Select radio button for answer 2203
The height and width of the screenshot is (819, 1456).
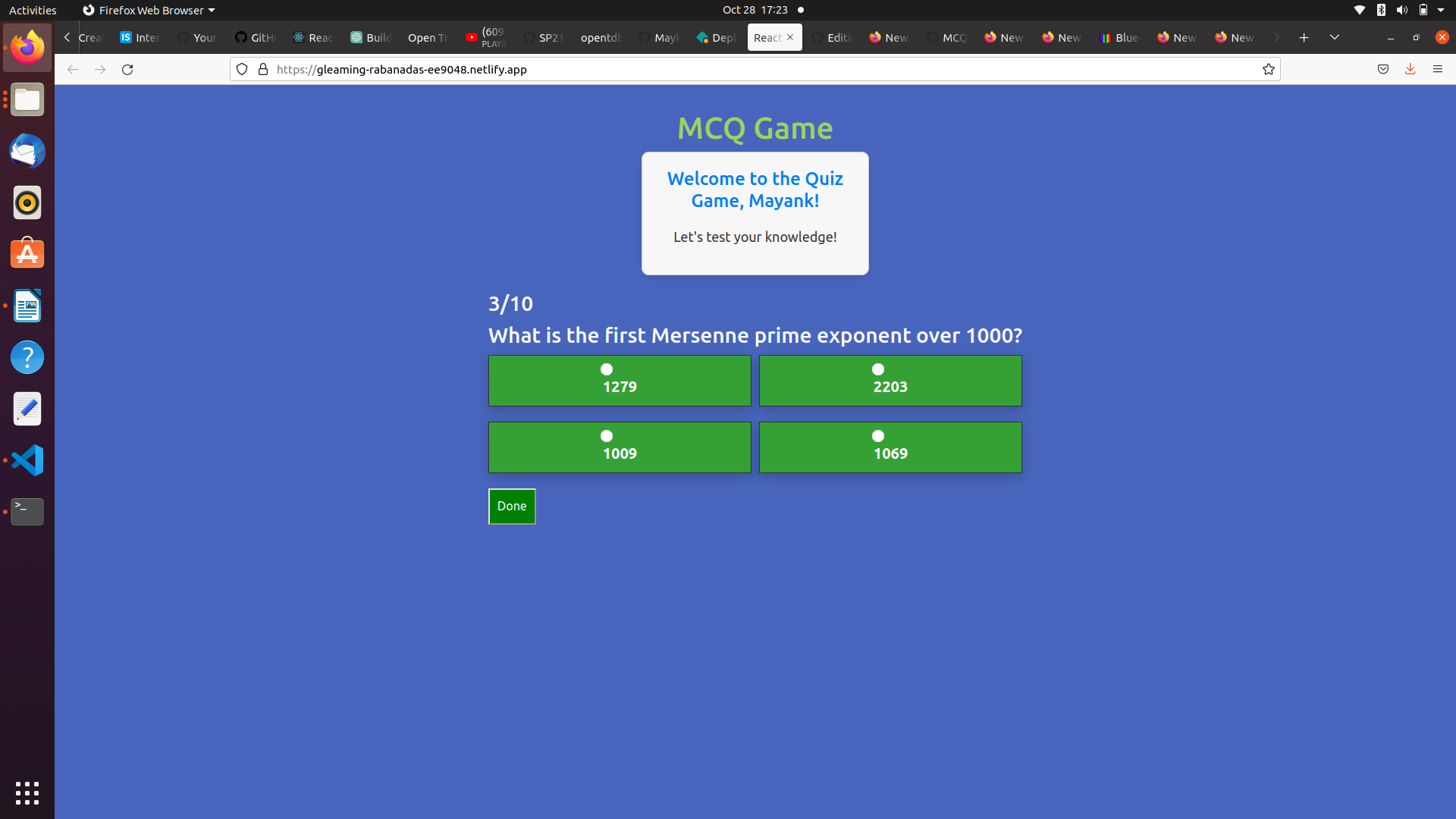tap(878, 369)
